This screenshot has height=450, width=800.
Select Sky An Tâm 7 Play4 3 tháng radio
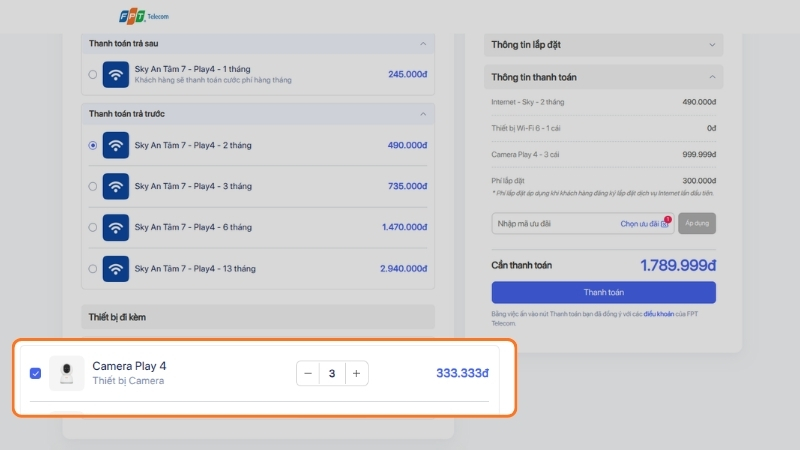(x=92, y=186)
